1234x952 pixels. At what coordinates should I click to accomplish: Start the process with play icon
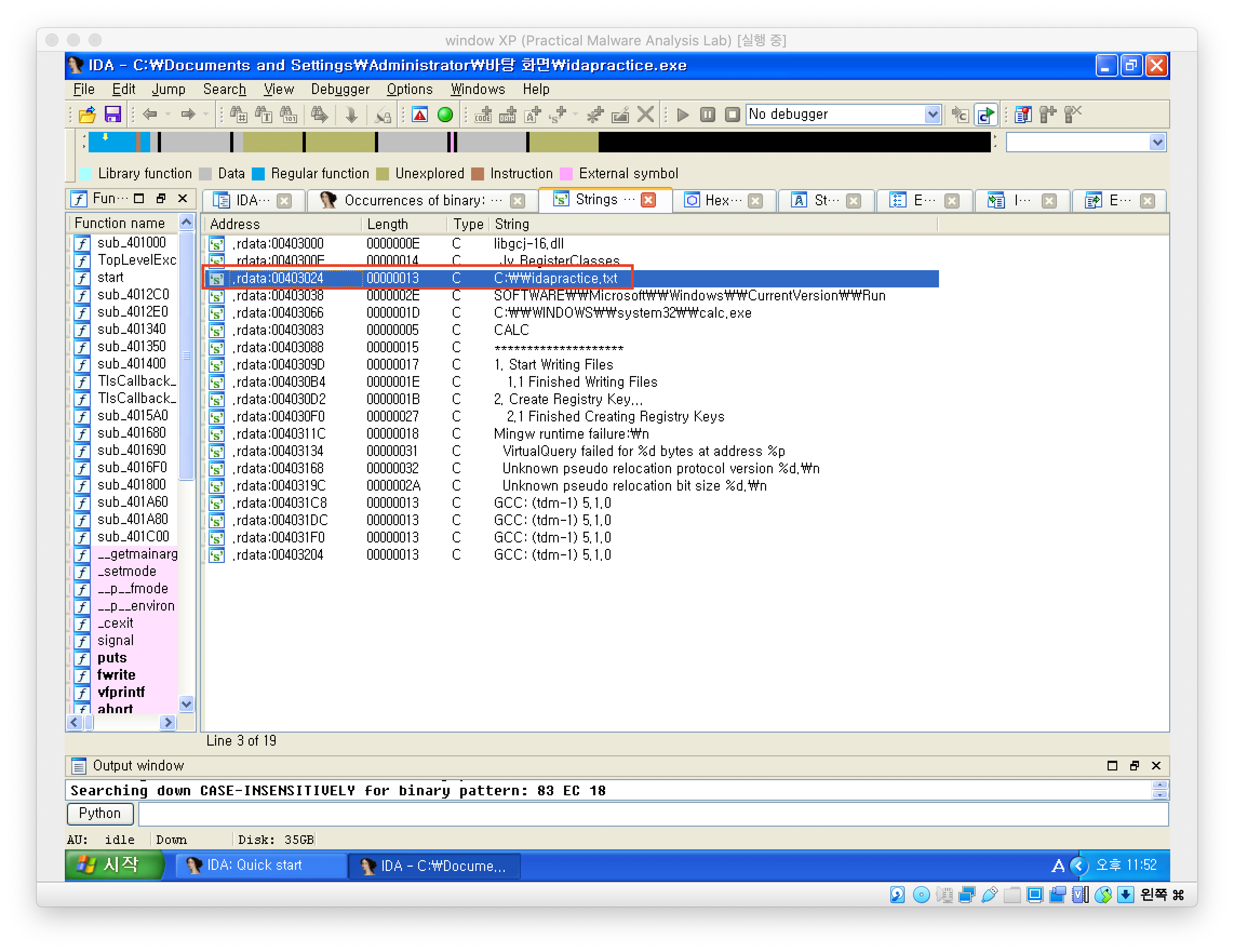tap(682, 115)
